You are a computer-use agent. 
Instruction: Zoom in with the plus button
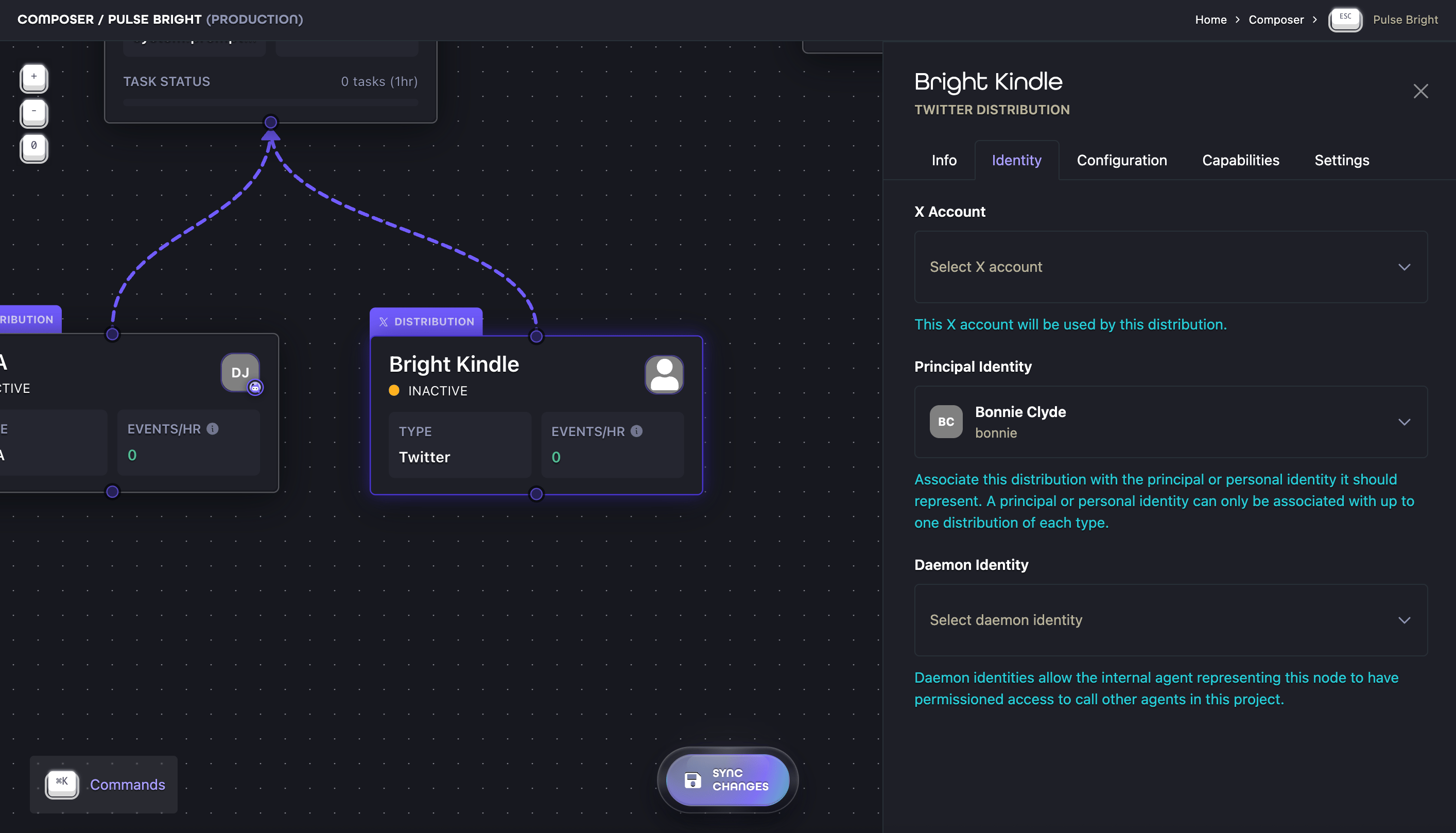pyautogui.click(x=34, y=78)
